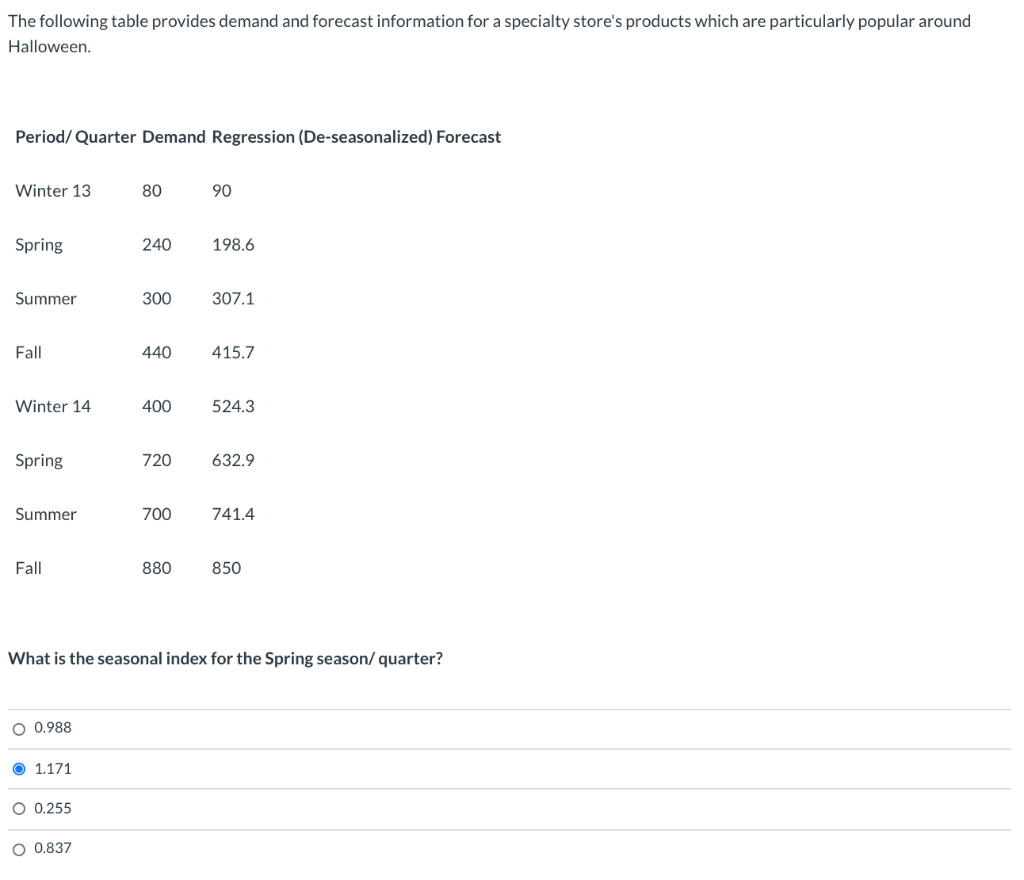Click the Spring row under Winter 13
This screenshot has height=880, width=1024.
[x=38, y=244]
